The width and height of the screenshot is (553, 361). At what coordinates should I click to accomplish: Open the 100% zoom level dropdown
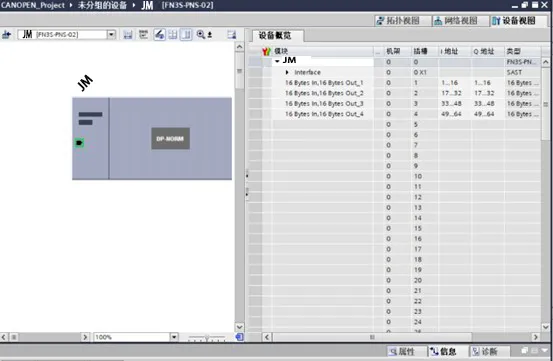click(x=174, y=337)
